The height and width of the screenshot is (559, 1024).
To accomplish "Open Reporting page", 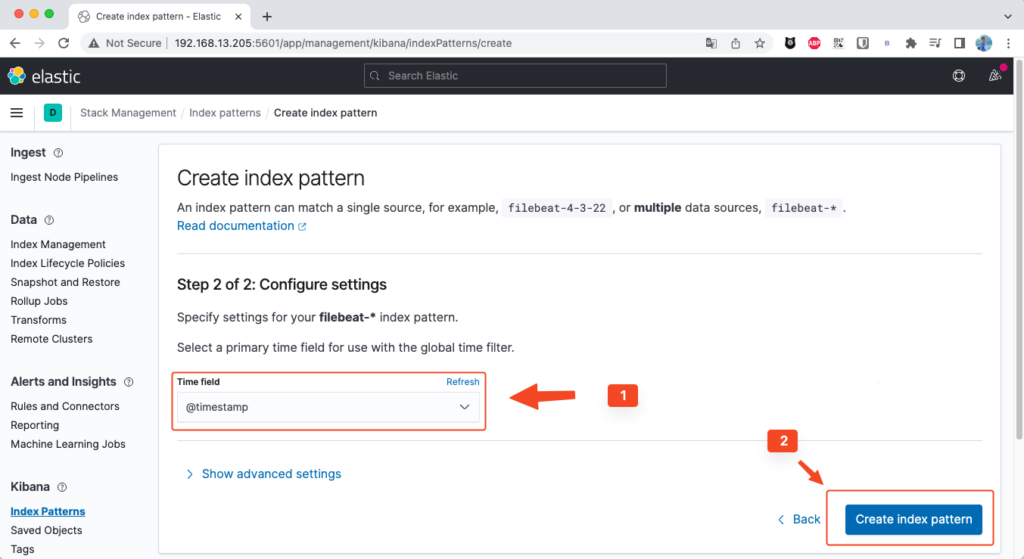I will [x=34, y=425].
